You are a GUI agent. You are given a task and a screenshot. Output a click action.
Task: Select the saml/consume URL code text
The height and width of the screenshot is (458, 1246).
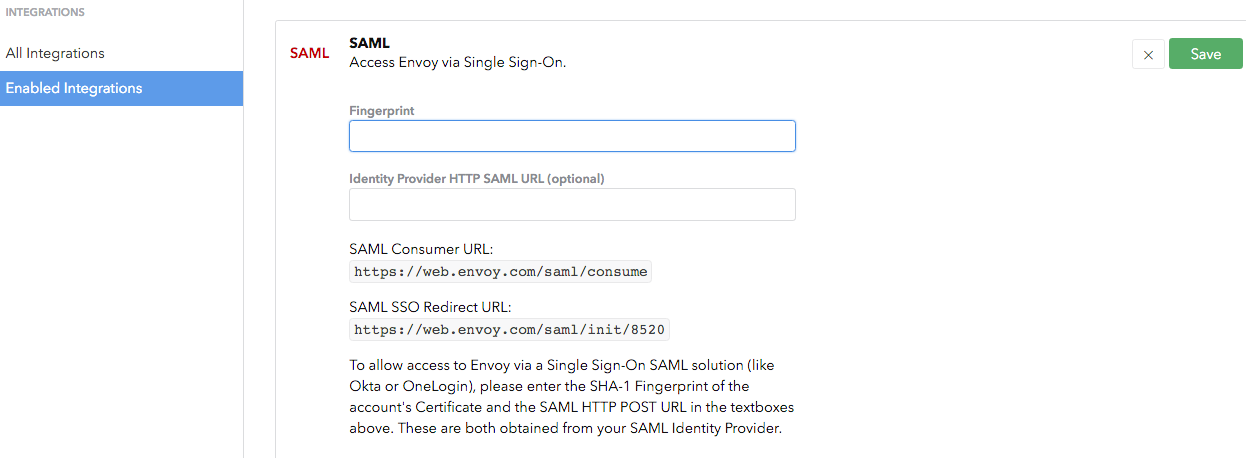(501, 272)
